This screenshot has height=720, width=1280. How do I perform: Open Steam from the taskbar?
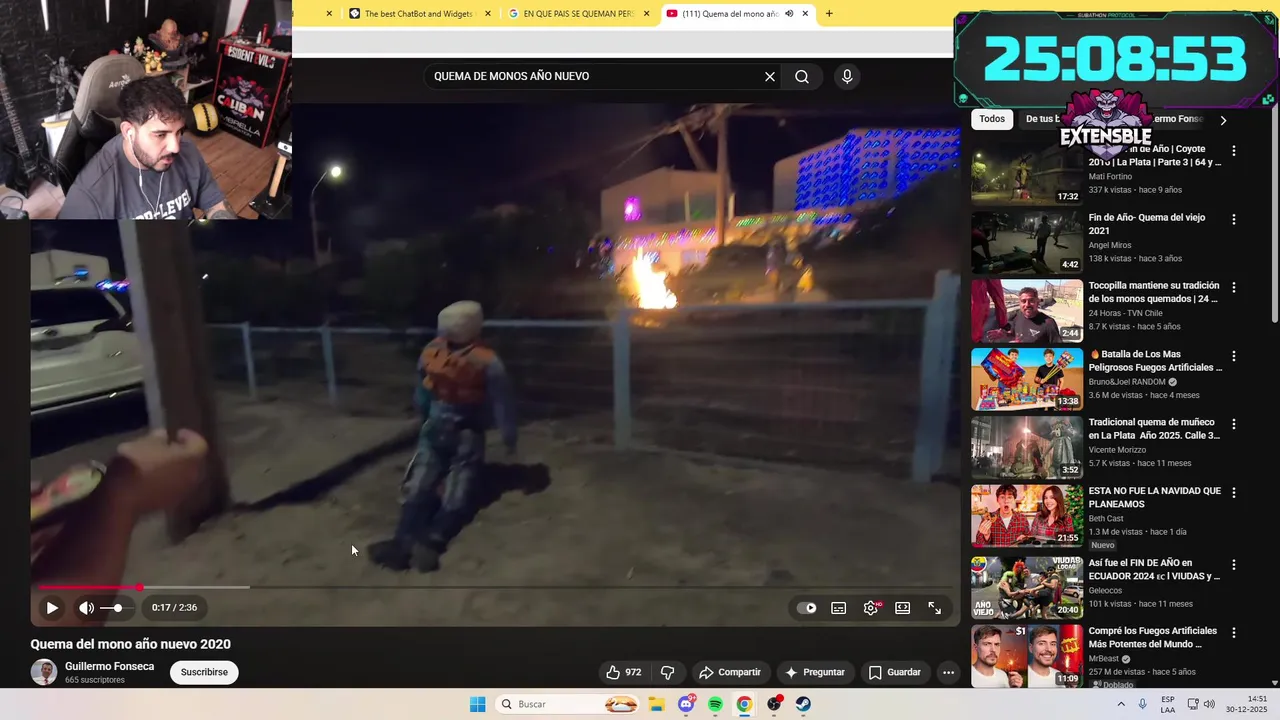pyautogui.click(x=803, y=704)
